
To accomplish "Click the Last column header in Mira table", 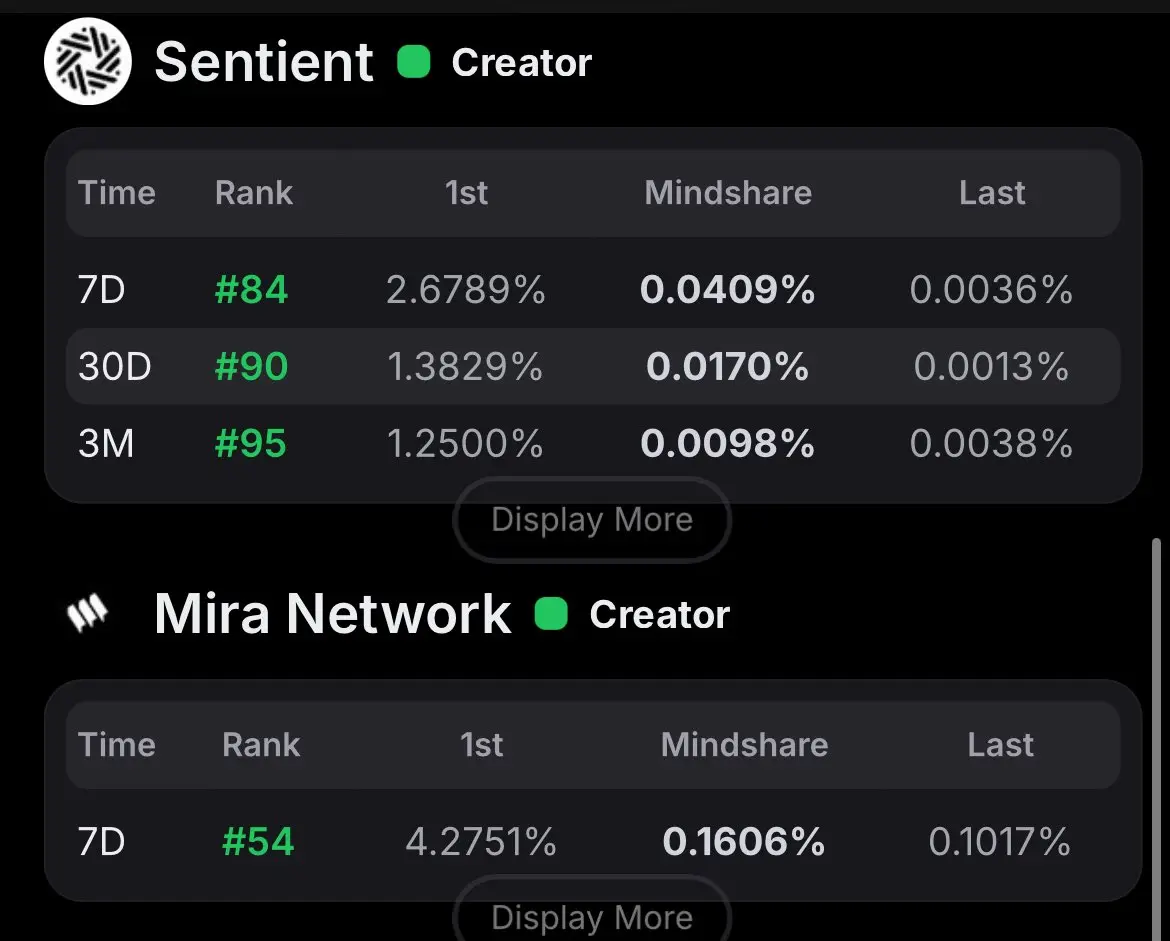I will tap(1001, 745).
